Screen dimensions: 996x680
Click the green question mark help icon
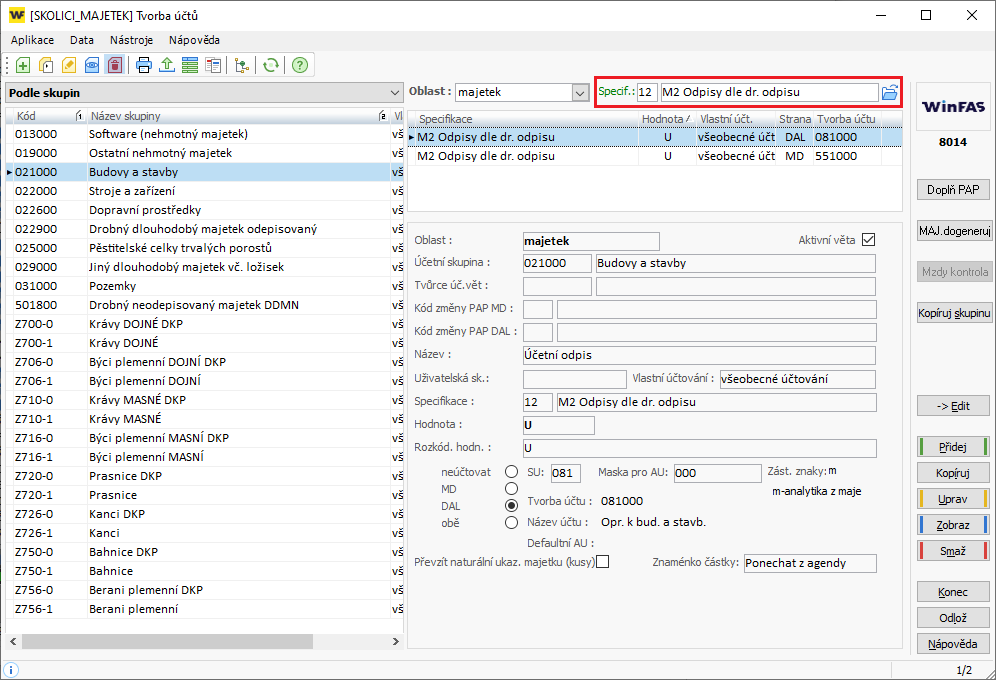click(300, 65)
